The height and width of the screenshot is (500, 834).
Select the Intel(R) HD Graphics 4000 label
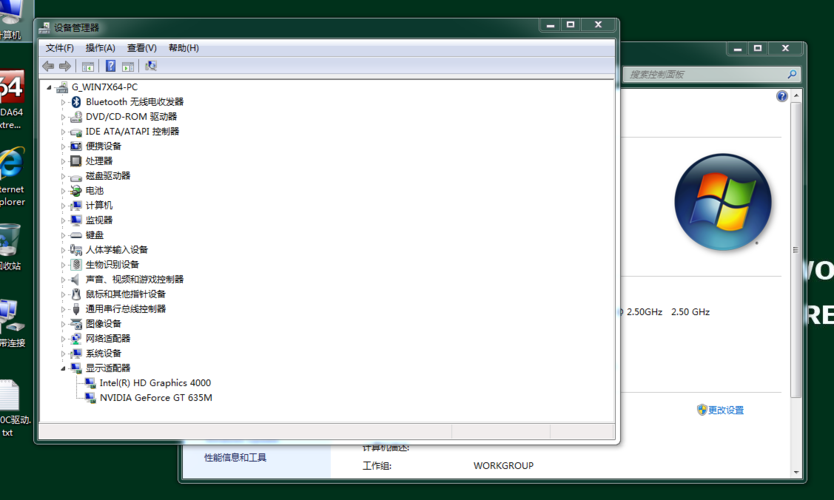(x=155, y=383)
